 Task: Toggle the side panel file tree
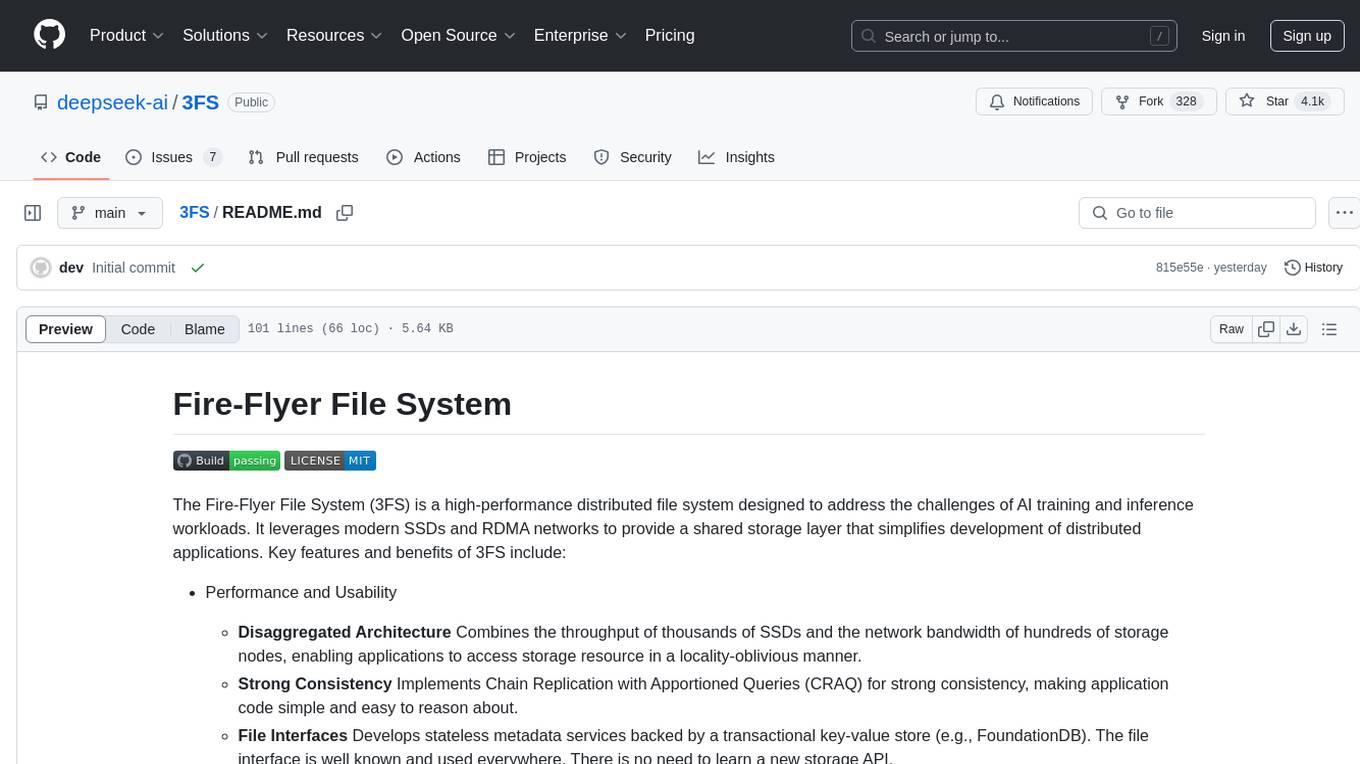pyautogui.click(x=33, y=213)
